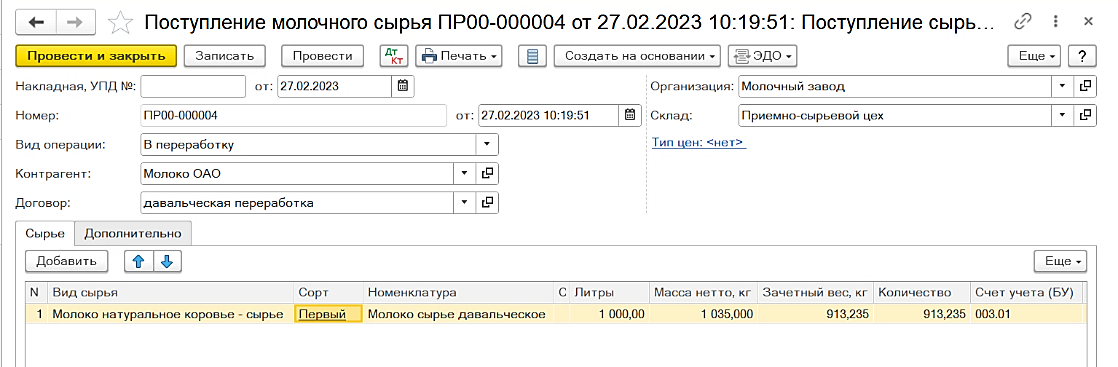The image size is (1118, 367).
Task: Select Счет учета cell 003.01
Action: 1027,314
